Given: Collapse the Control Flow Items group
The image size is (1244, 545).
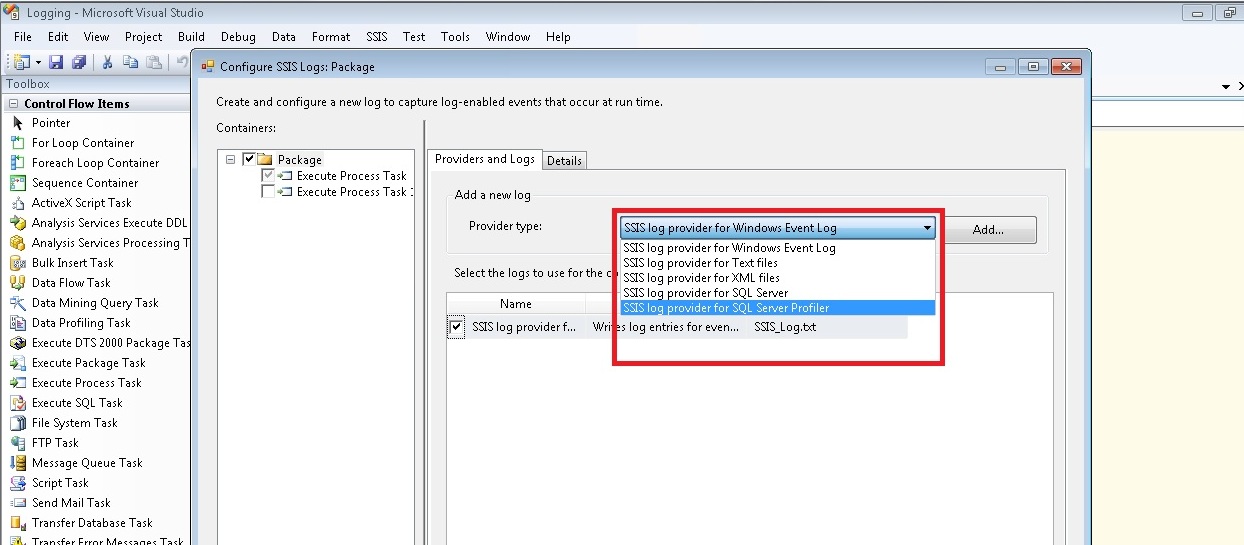Looking at the screenshot, I should 13,104.
